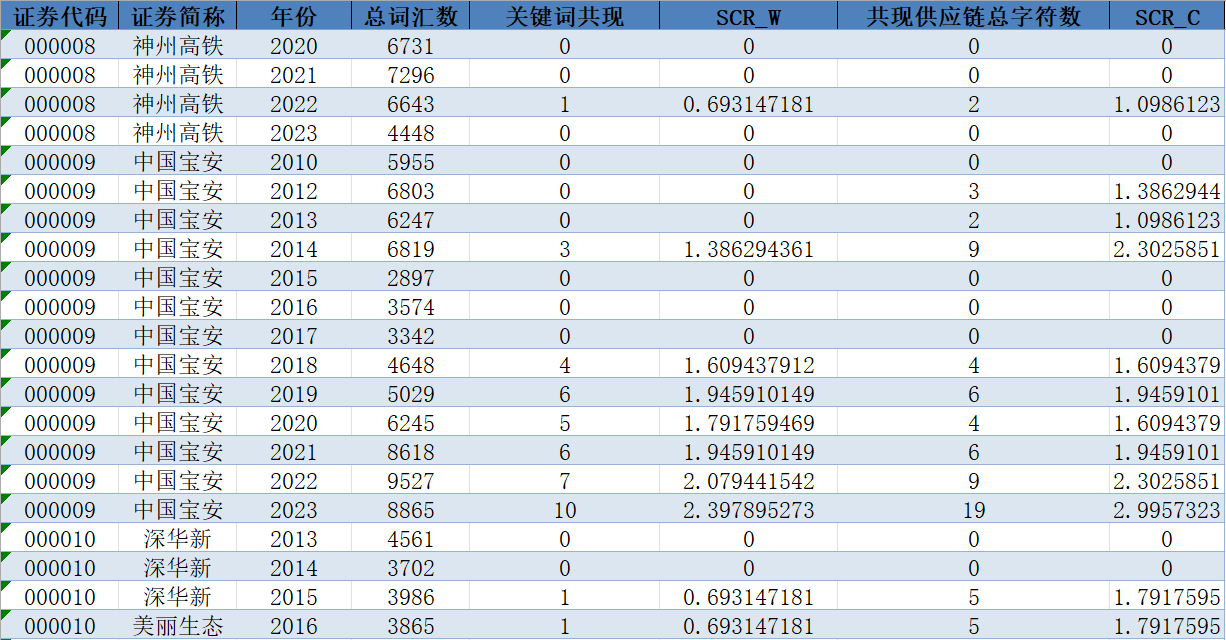This screenshot has width=1226, height=640.
Task: Select the SCR_W value 1.386294361
Action: tap(748, 249)
